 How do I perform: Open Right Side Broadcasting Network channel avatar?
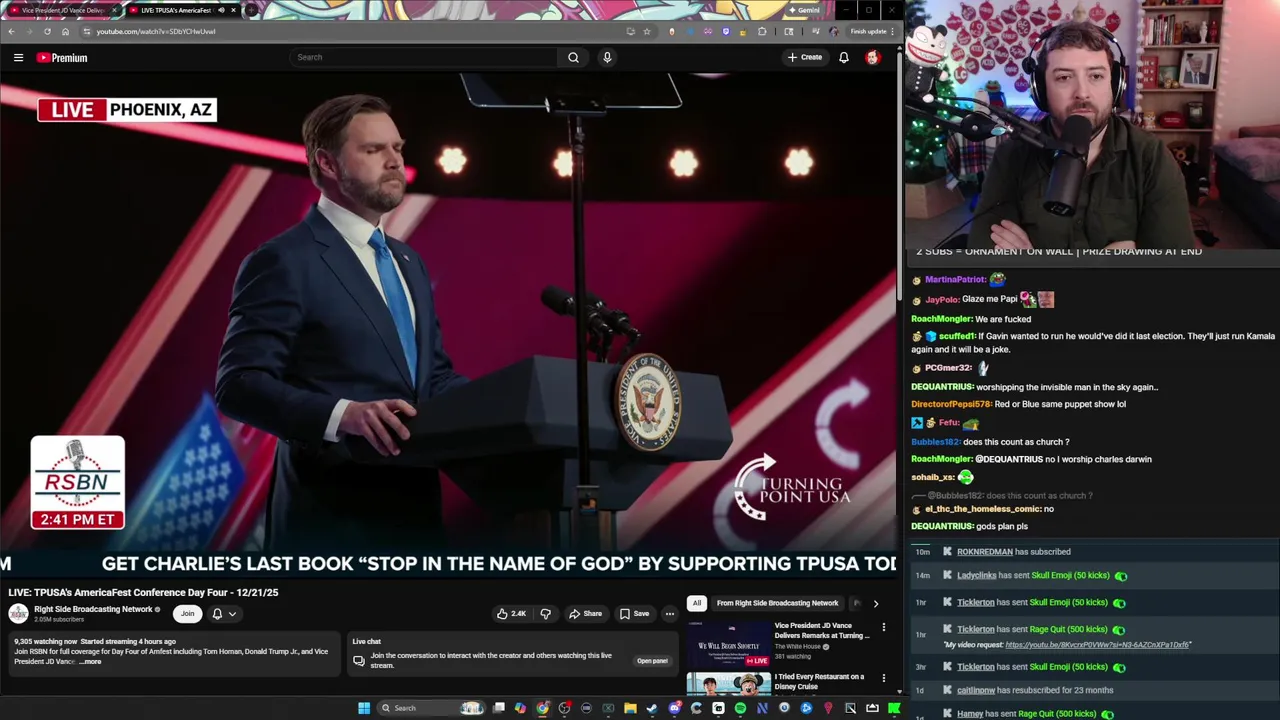tap(19, 614)
